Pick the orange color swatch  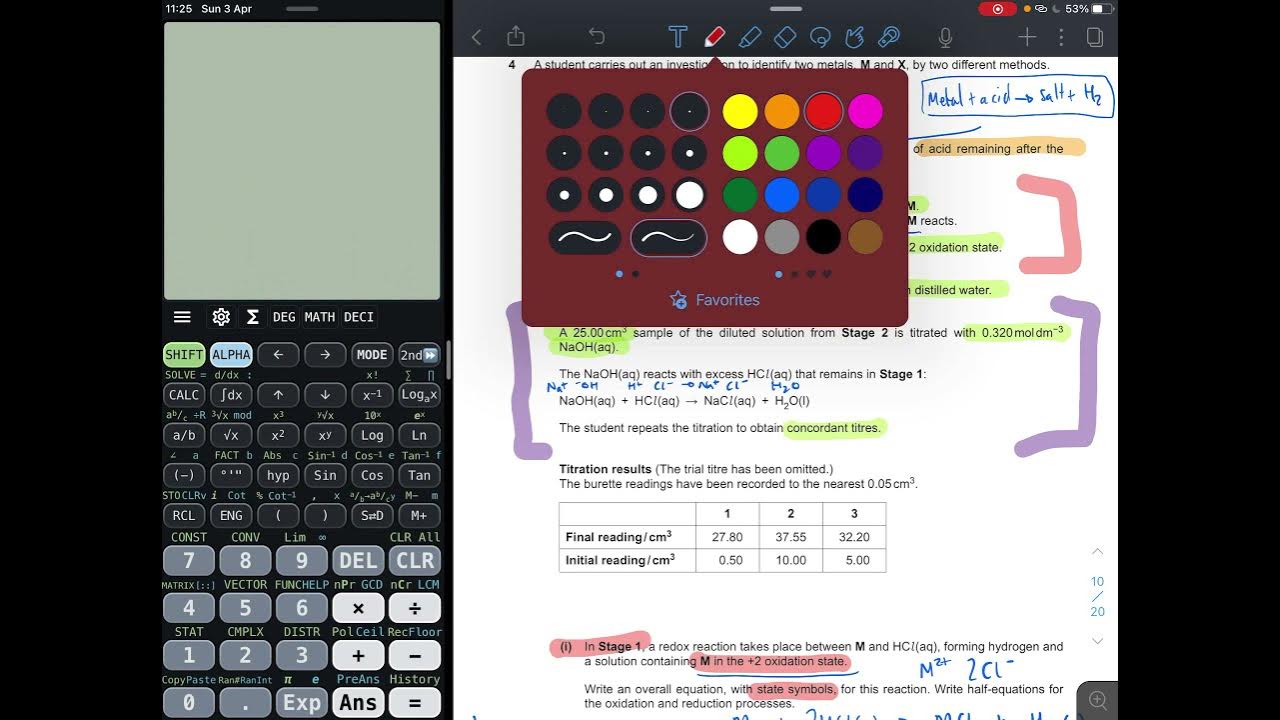(782, 111)
